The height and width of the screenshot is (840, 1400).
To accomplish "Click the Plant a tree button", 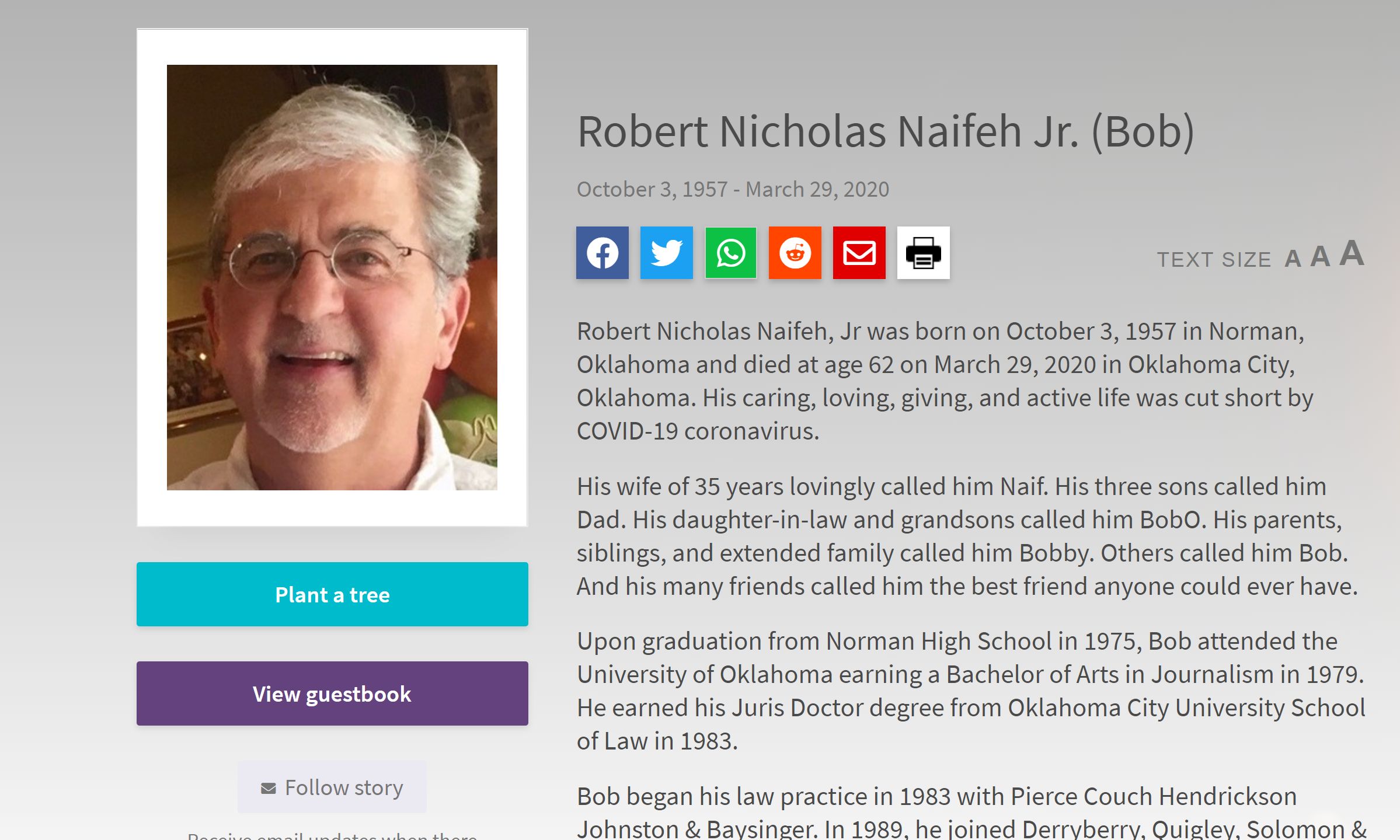I will 332,594.
